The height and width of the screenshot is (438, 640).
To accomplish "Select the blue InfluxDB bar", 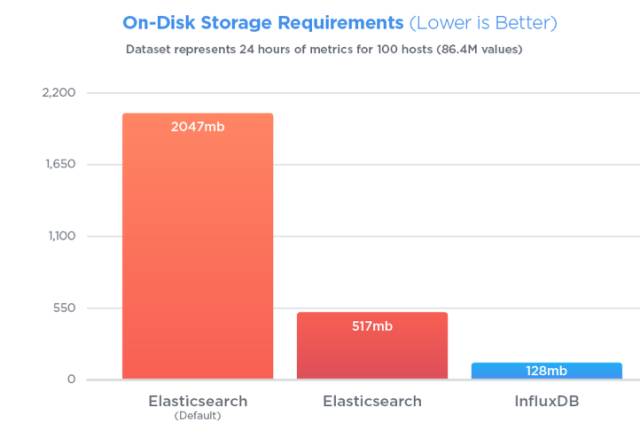I will click(x=547, y=371).
